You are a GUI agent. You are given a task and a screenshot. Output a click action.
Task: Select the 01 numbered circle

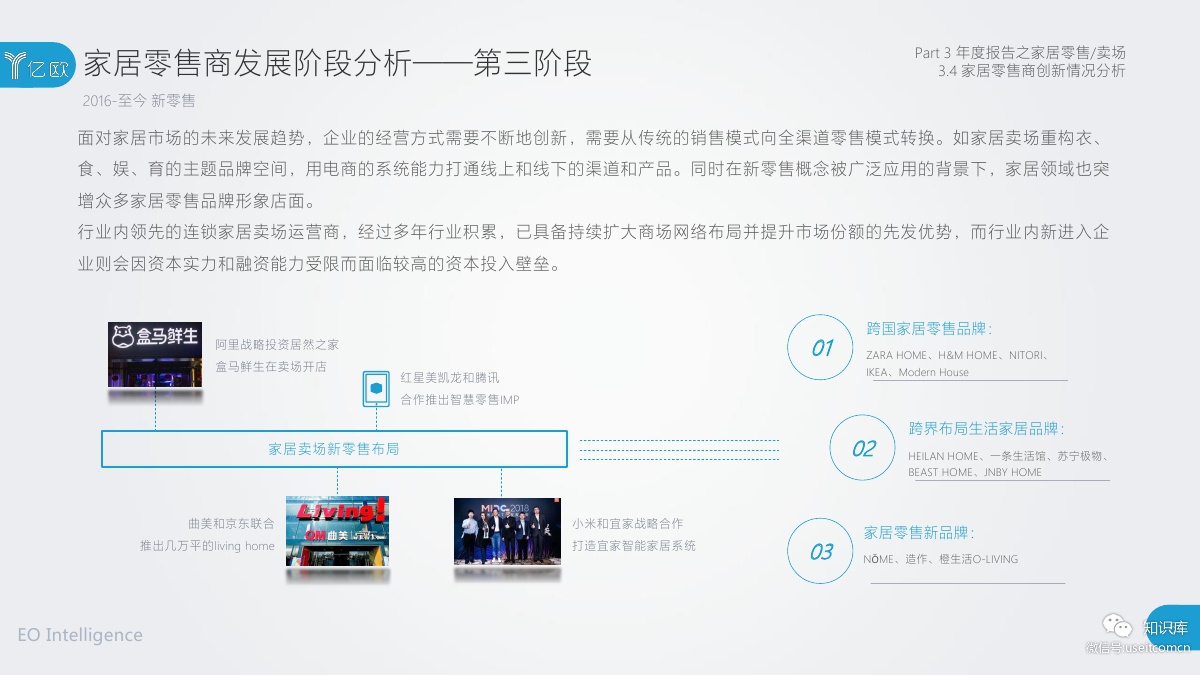click(x=821, y=348)
